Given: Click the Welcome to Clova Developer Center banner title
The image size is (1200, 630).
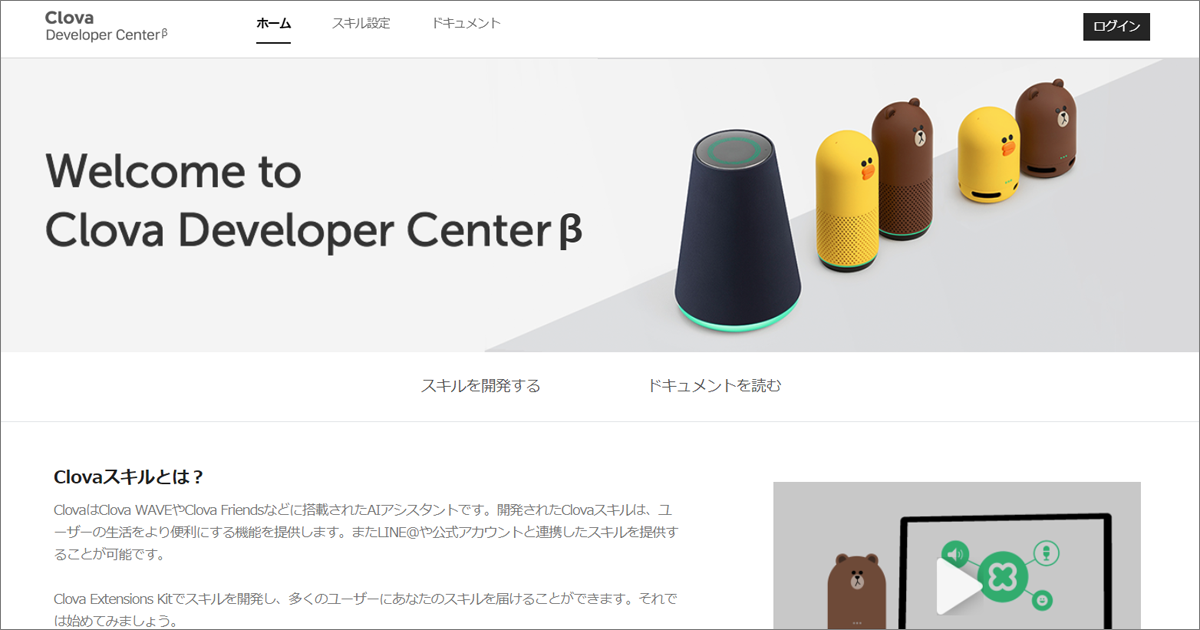Looking at the screenshot, I should pyautogui.click(x=313, y=201).
